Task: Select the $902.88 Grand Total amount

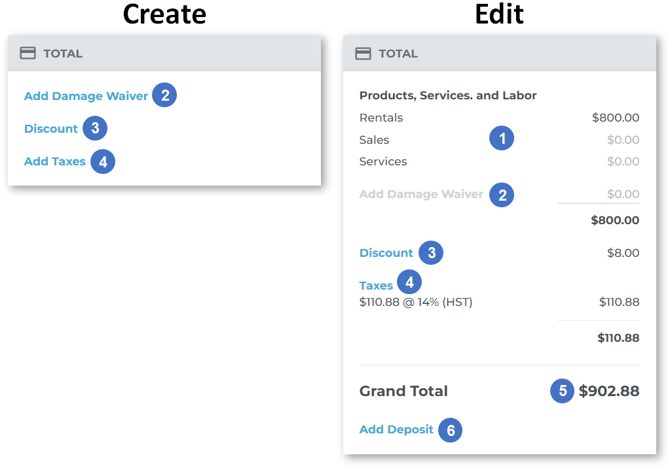Action: [609, 391]
